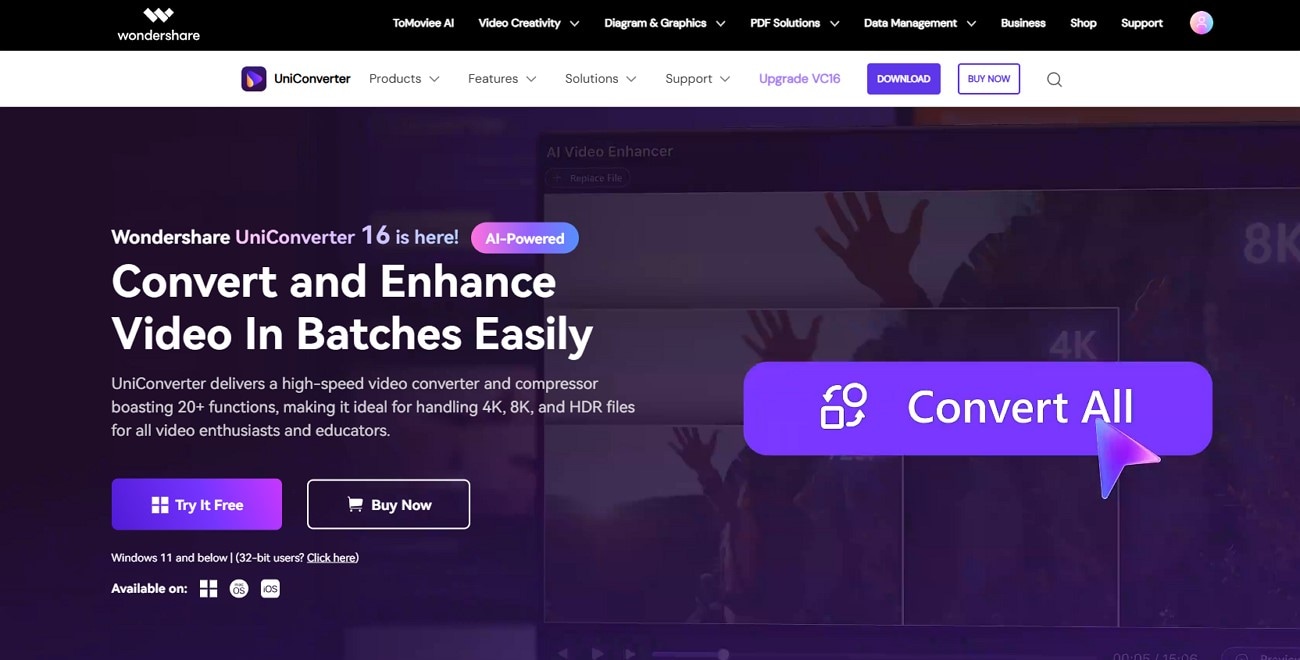Screen dimensions: 1300x660
Task: Expand the Video Creativity dropdown
Action: (528, 23)
